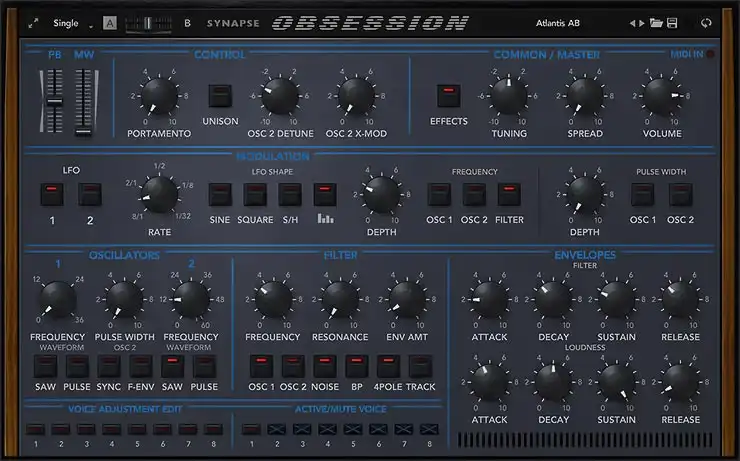Click the pitch bend PB slider
Screen dimensions: 740x461
[x=55, y=101]
